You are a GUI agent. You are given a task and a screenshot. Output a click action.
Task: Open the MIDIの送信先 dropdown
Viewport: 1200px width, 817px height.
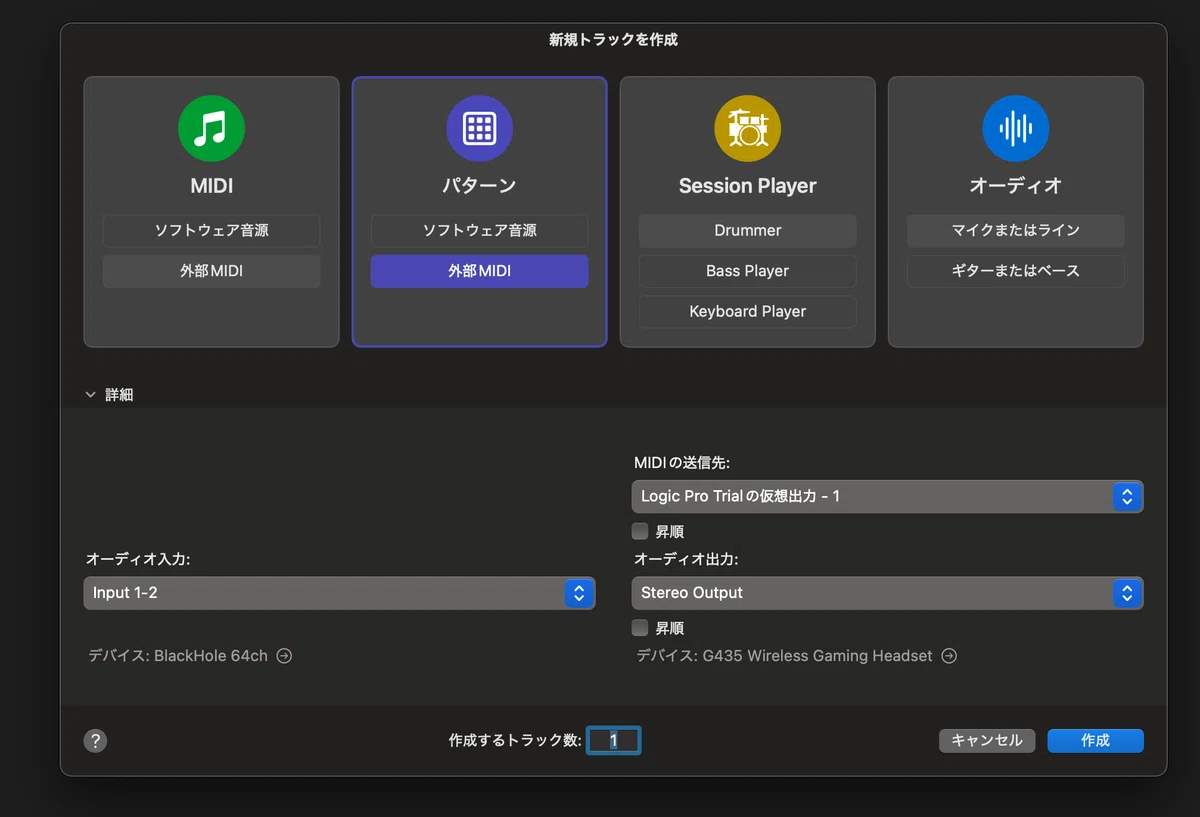887,496
